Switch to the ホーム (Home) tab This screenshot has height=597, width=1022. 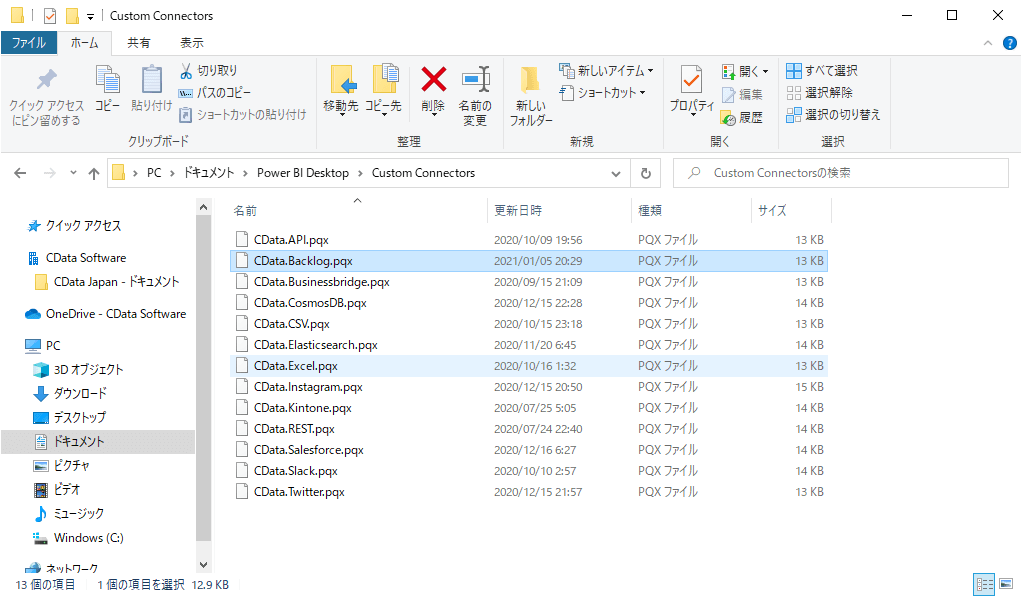tap(85, 43)
